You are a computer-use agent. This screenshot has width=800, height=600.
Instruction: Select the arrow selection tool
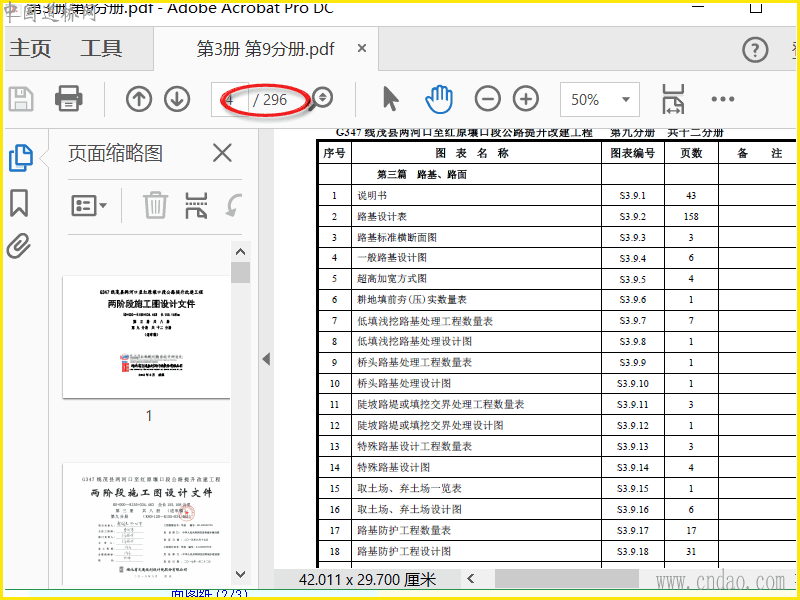[x=390, y=98]
